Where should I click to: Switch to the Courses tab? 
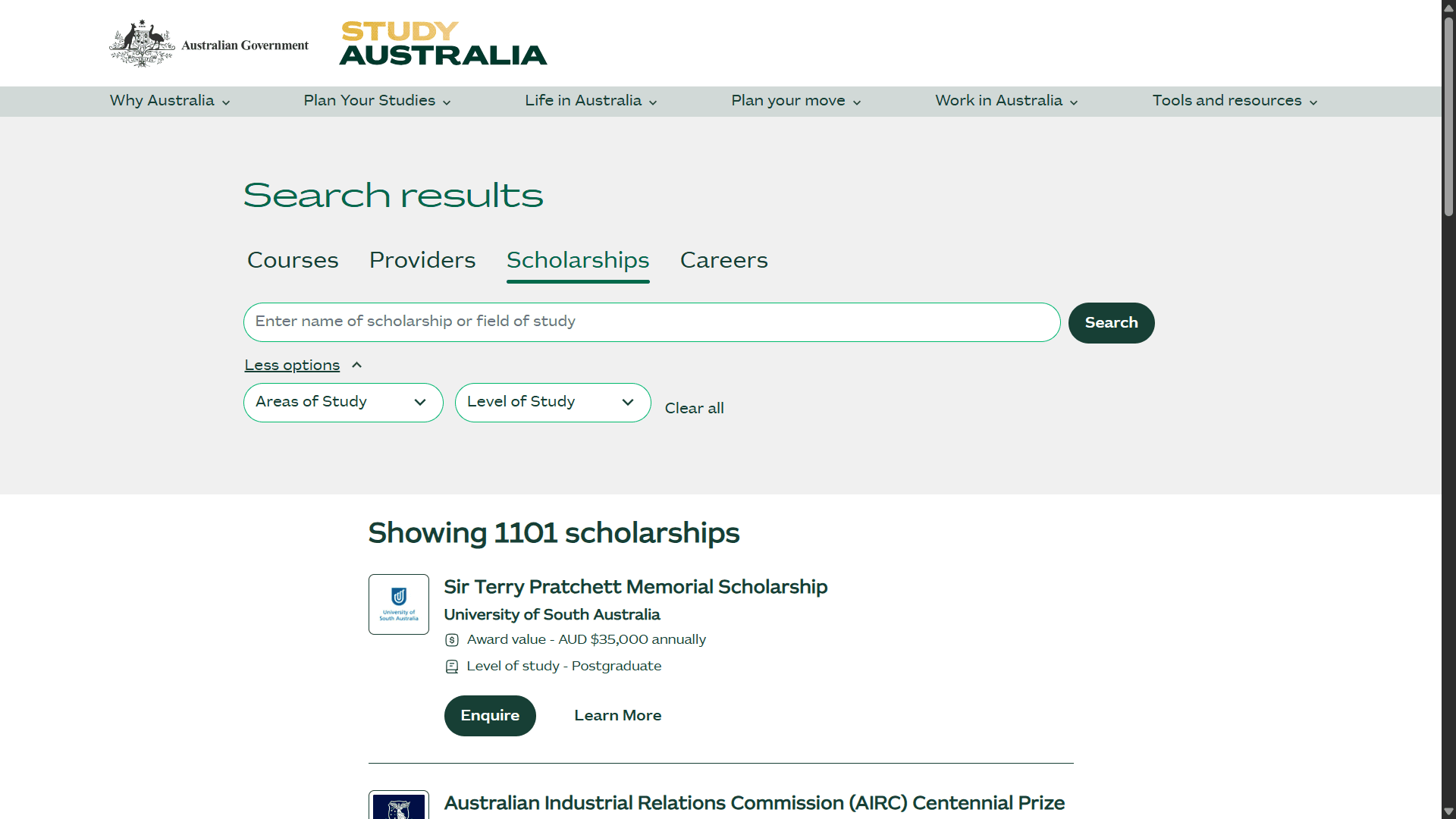[x=292, y=261]
